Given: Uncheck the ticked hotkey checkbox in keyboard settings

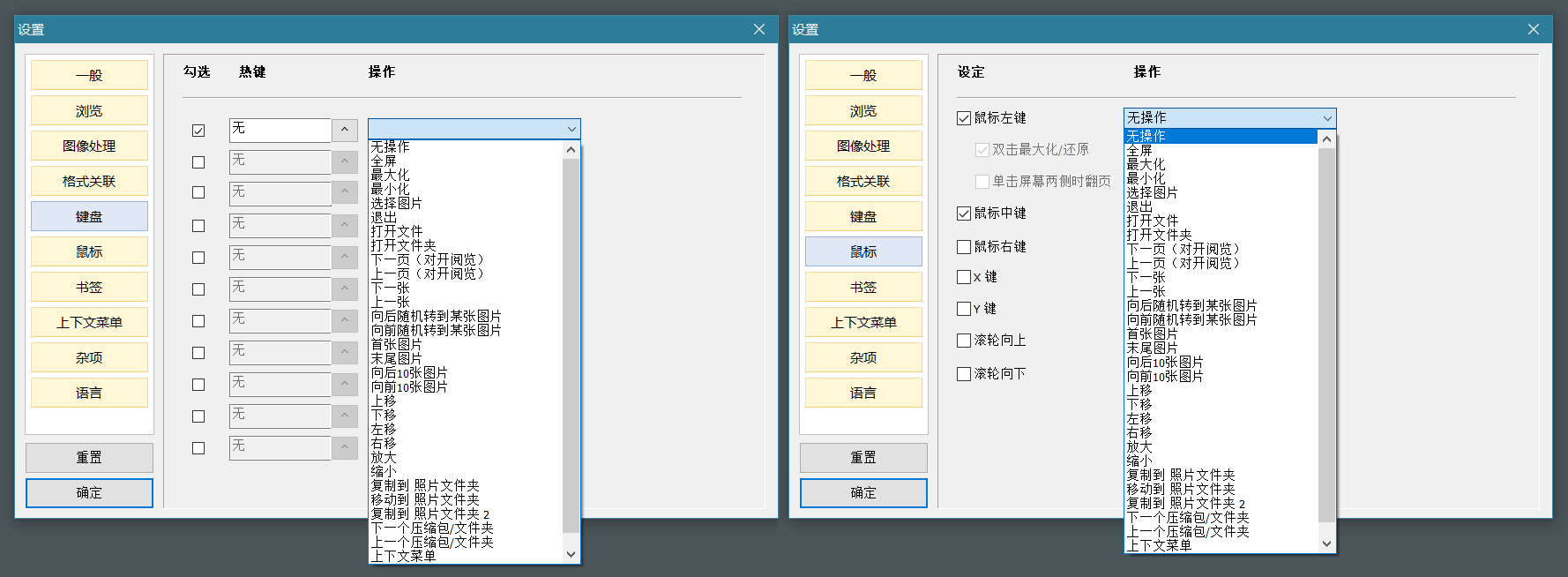Looking at the screenshot, I should coord(198,131).
